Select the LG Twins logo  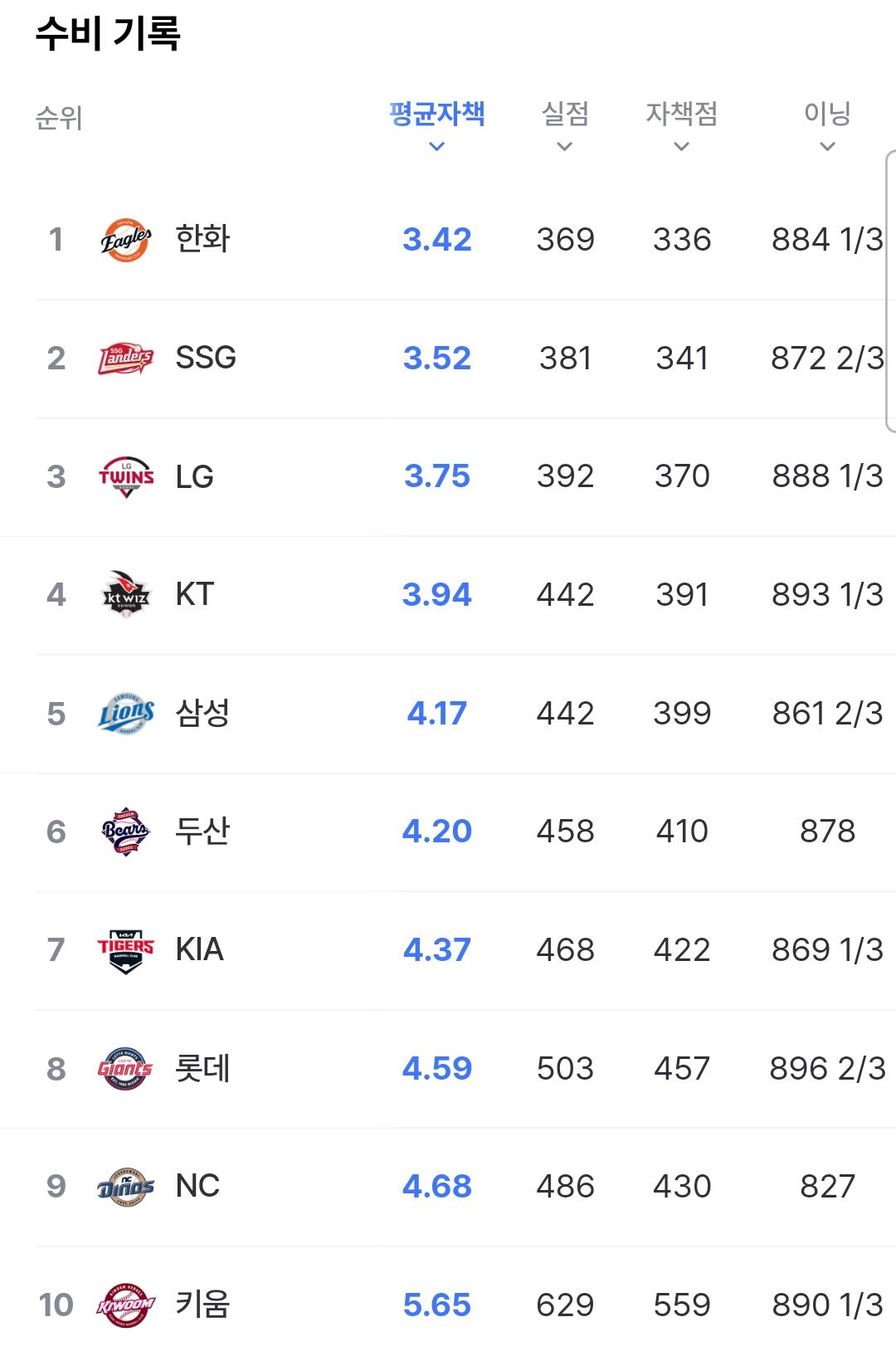pos(126,476)
